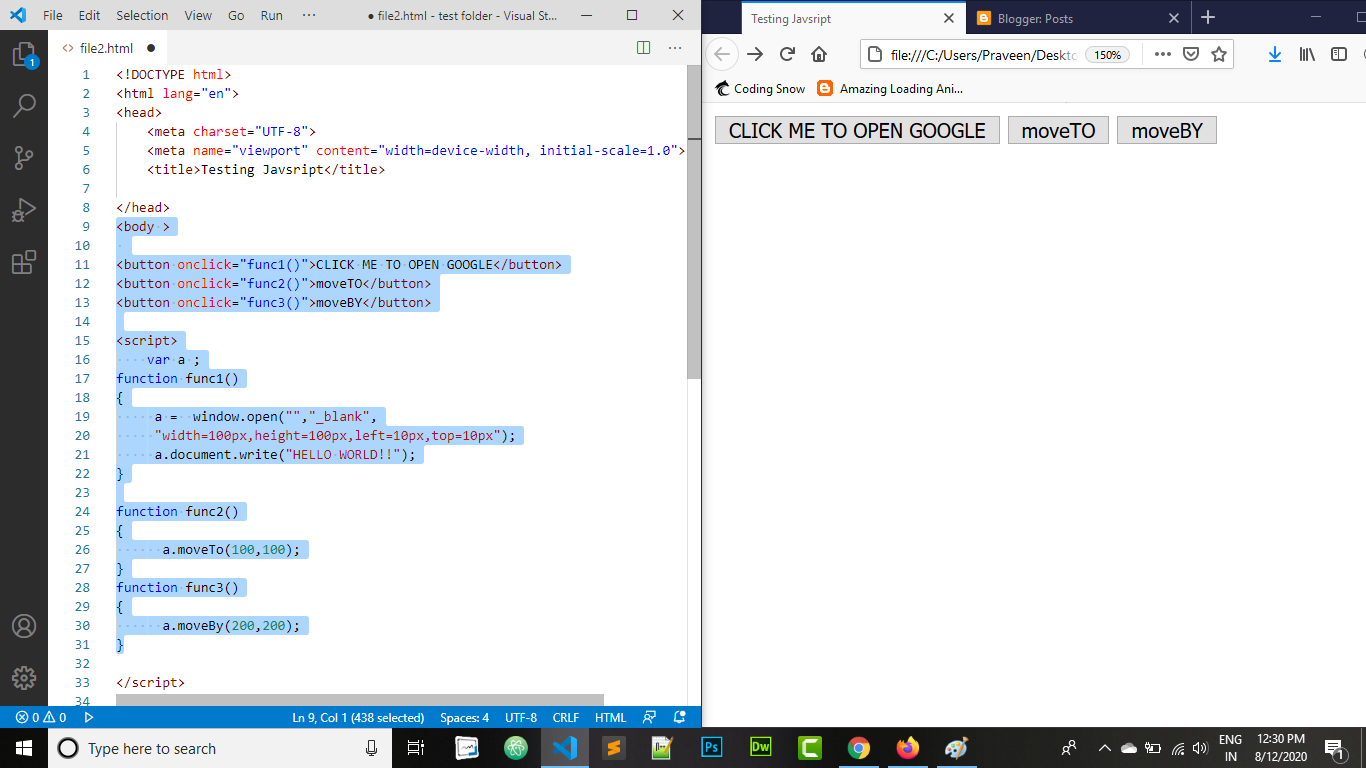Open Firefox page actions meatball menu
Image resolution: width=1366 pixels, height=768 pixels.
1161,55
